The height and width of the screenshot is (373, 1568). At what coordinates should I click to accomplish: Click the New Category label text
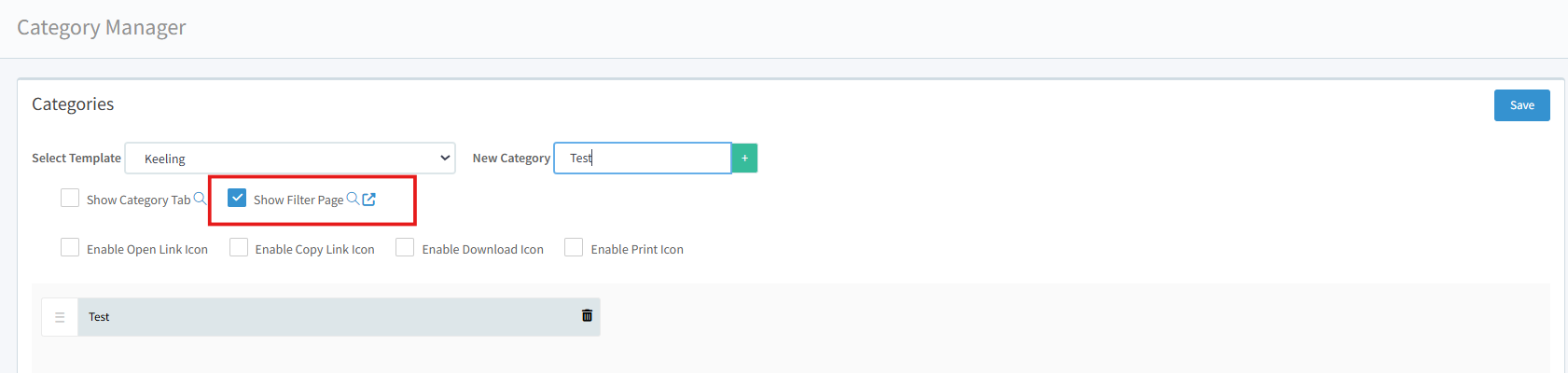click(511, 159)
